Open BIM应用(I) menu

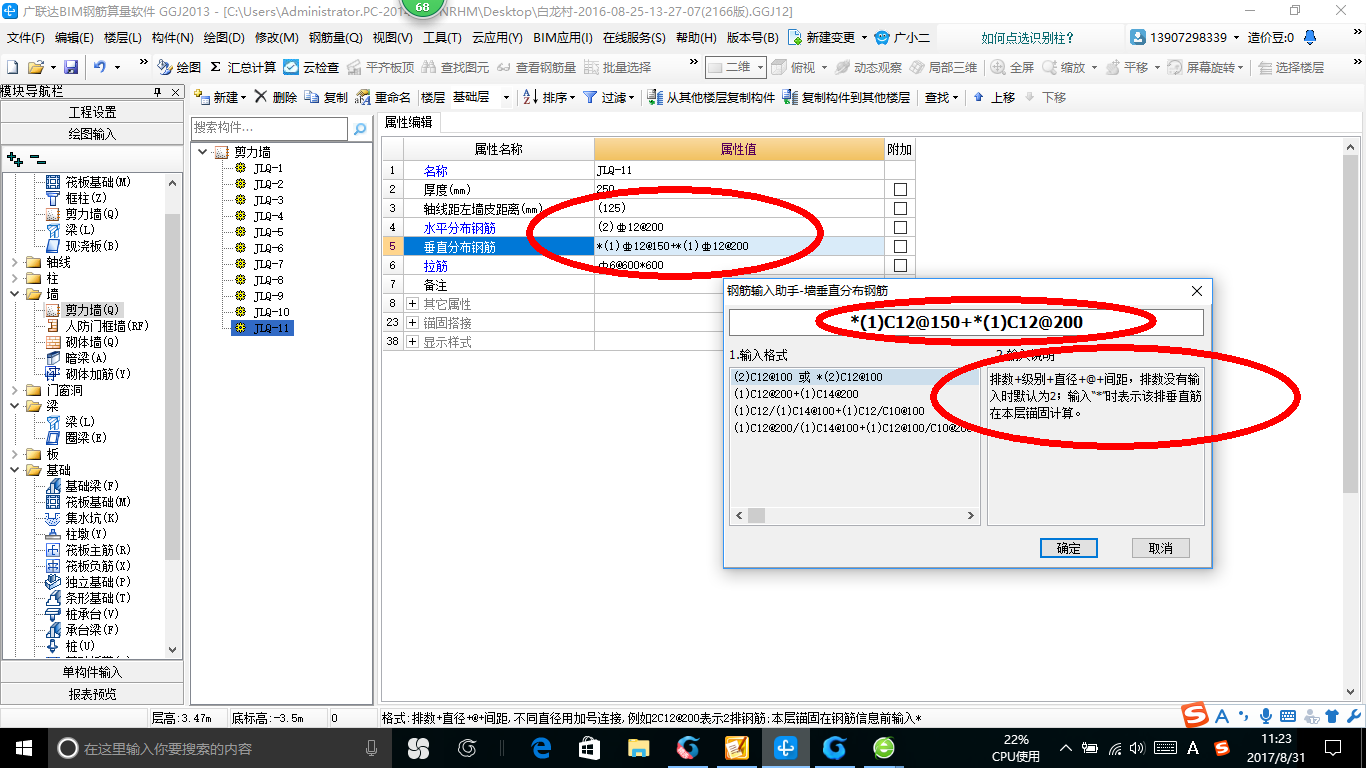point(563,37)
